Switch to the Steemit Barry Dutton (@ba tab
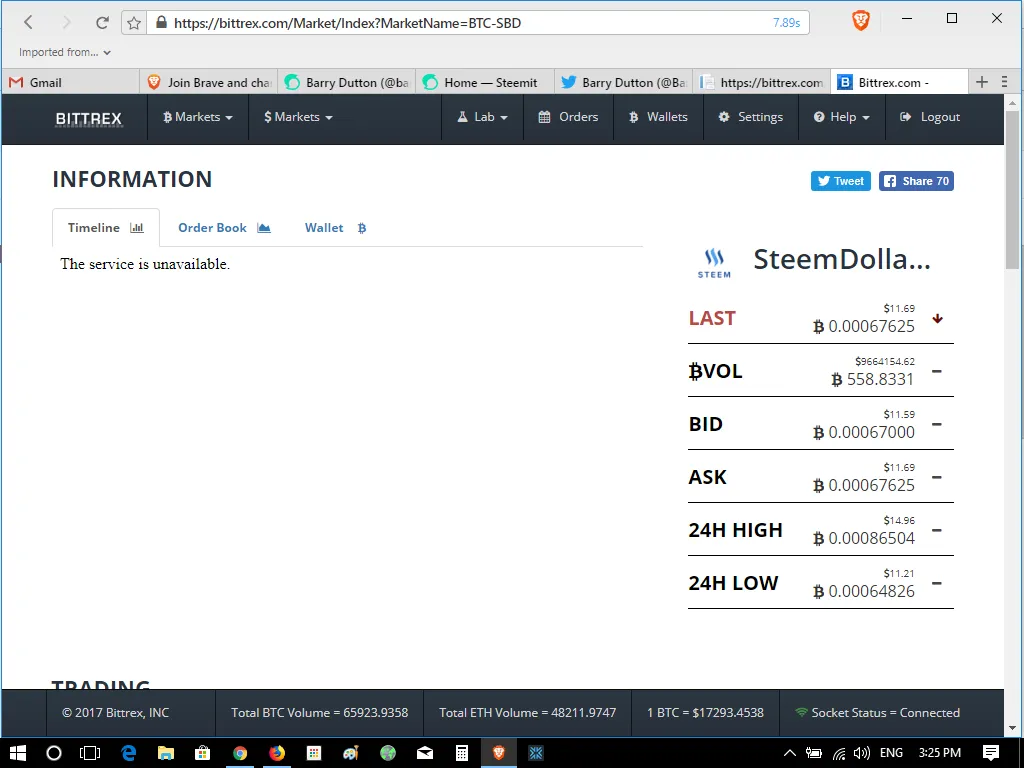This screenshot has width=1024, height=768. [347, 82]
